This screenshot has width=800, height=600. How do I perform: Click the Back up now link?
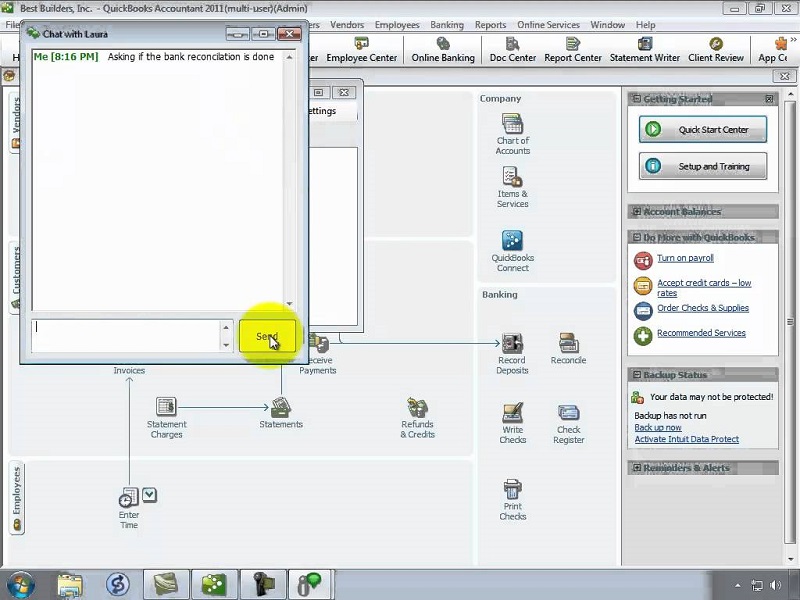[x=657, y=427]
